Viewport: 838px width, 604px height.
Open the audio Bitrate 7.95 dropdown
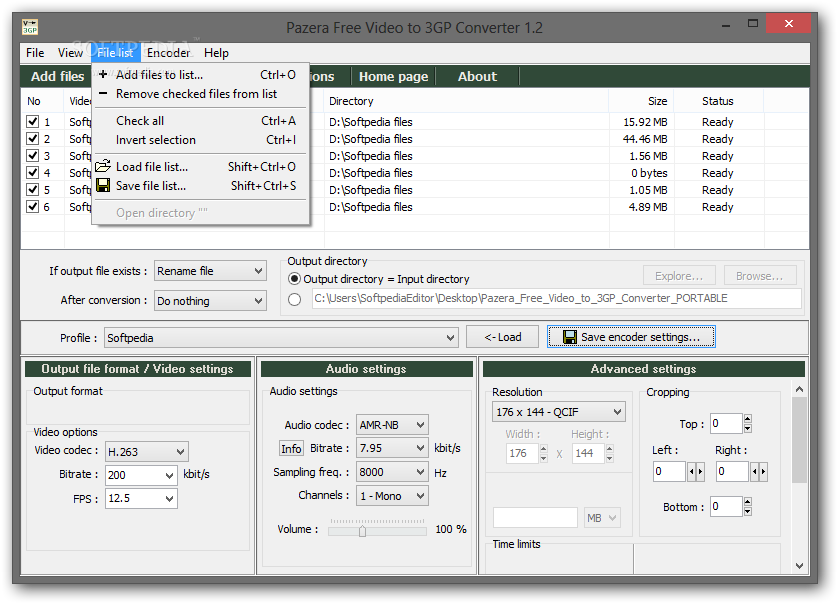coord(392,448)
